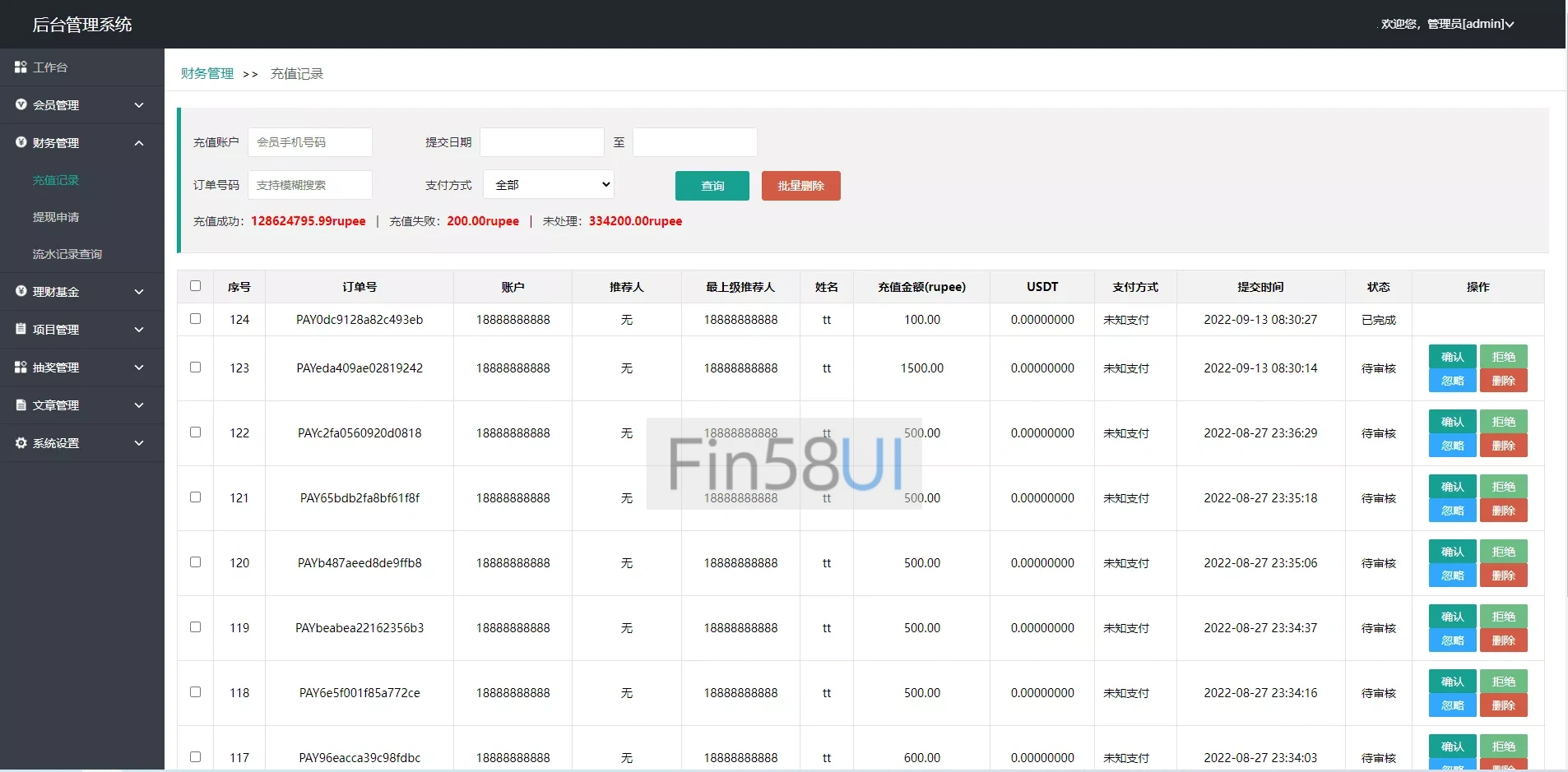The image size is (1568, 772).
Task: Open the transaction records (流水记录查询) item
Action: [x=67, y=254]
